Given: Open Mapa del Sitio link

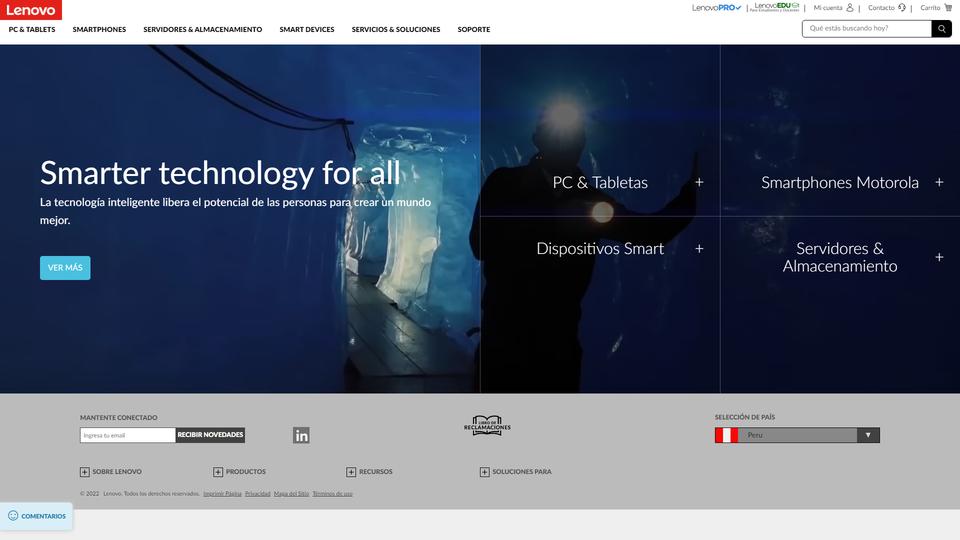Looking at the screenshot, I should click(291, 493).
